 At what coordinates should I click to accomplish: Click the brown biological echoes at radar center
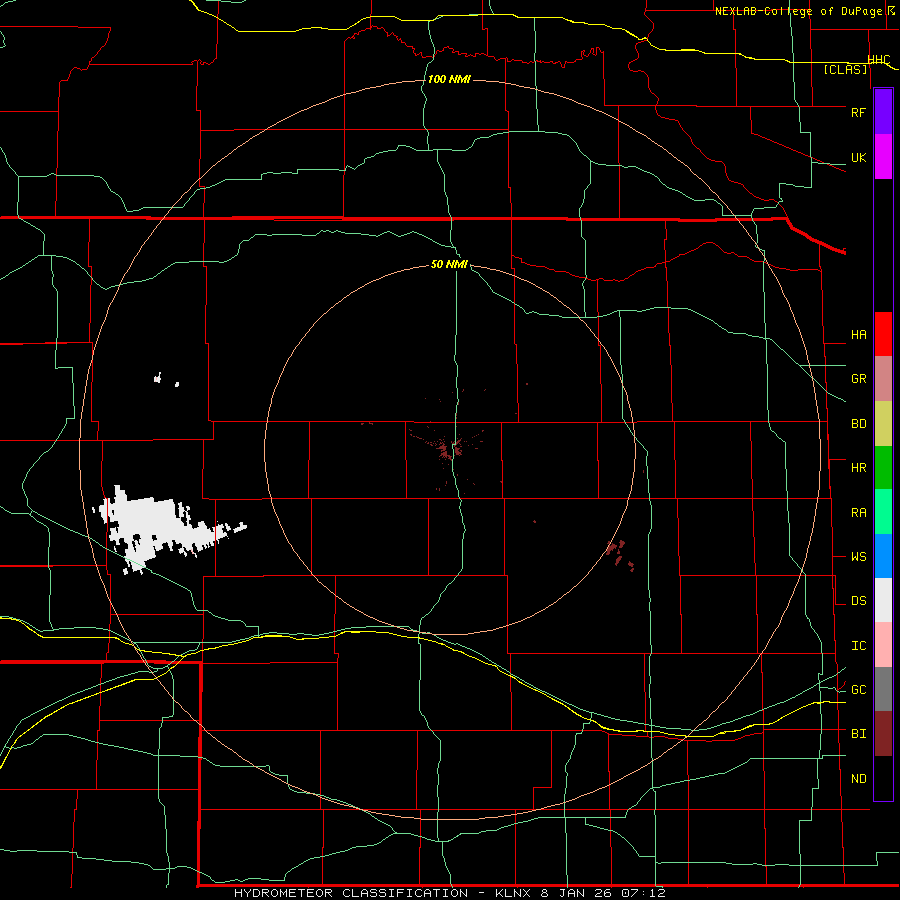449,449
